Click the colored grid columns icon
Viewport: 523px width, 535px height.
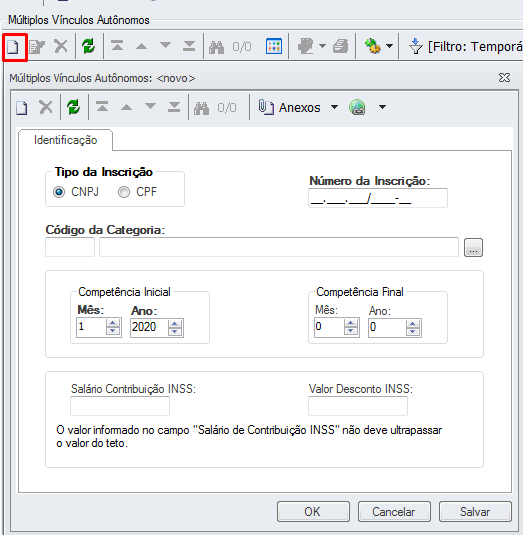[274, 46]
